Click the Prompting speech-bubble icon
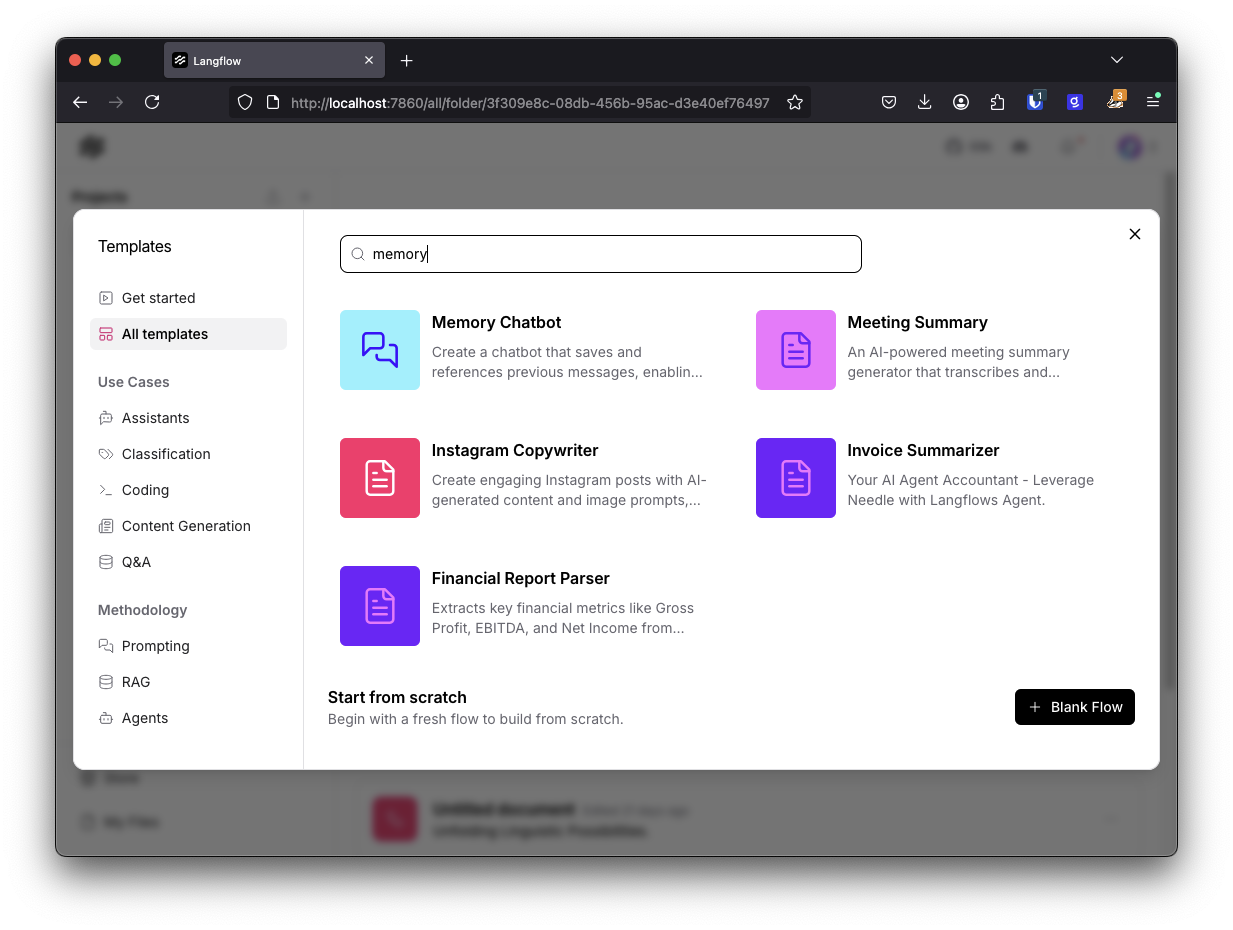 pyautogui.click(x=106, y=646)
